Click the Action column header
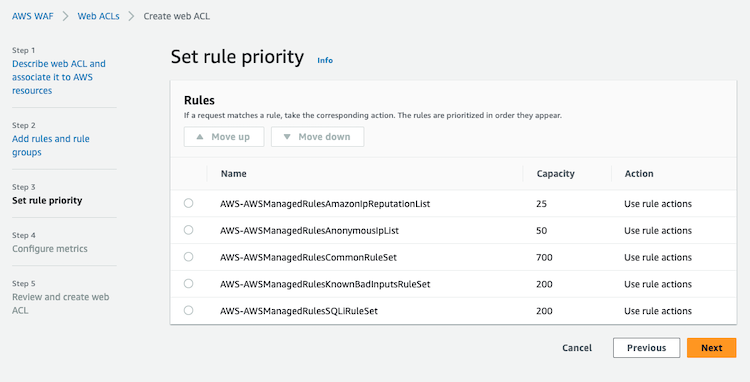The image size is (750, 382). click(639, 174)
